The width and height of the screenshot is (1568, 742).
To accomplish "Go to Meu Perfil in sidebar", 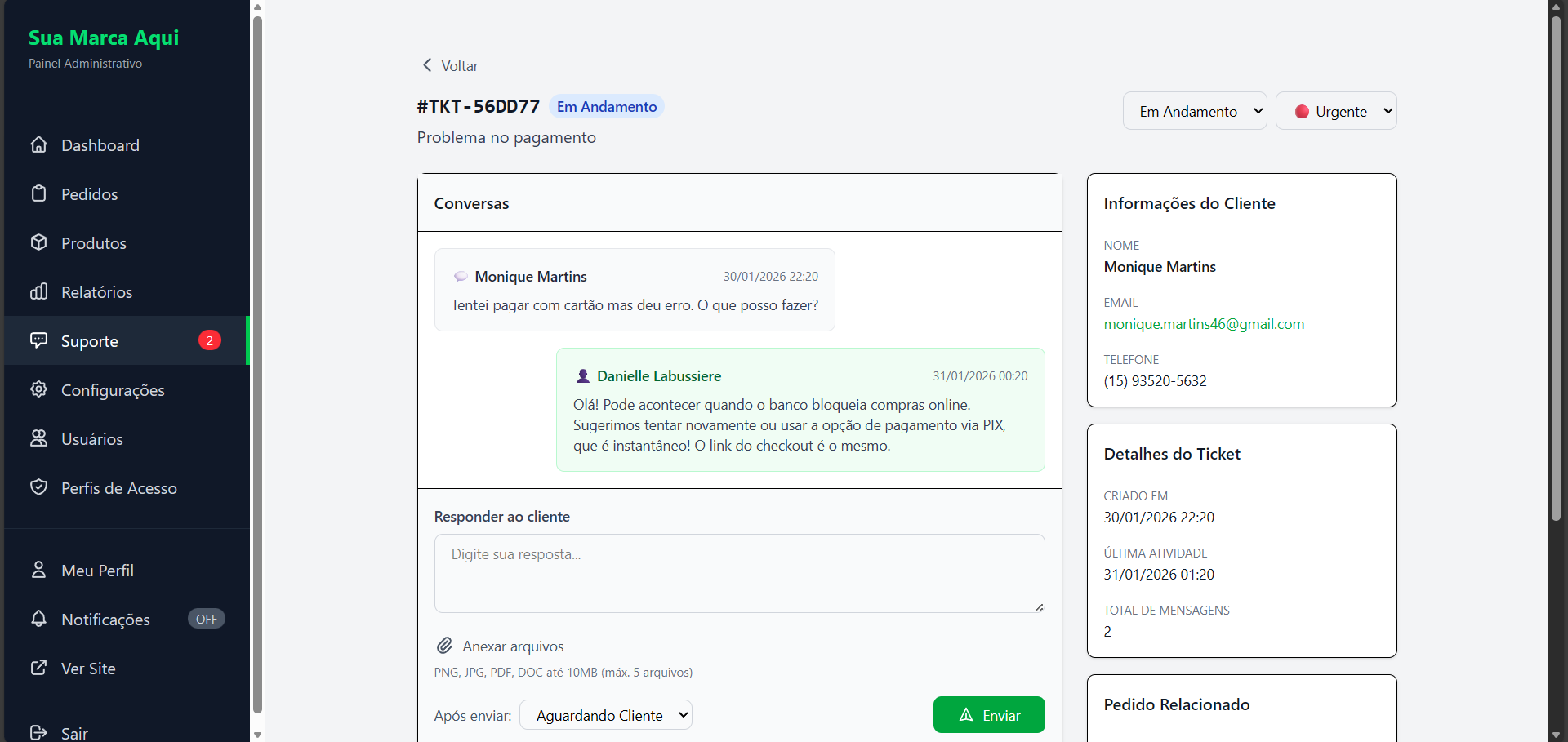I will pyautogui.click(x=97, y=571).
